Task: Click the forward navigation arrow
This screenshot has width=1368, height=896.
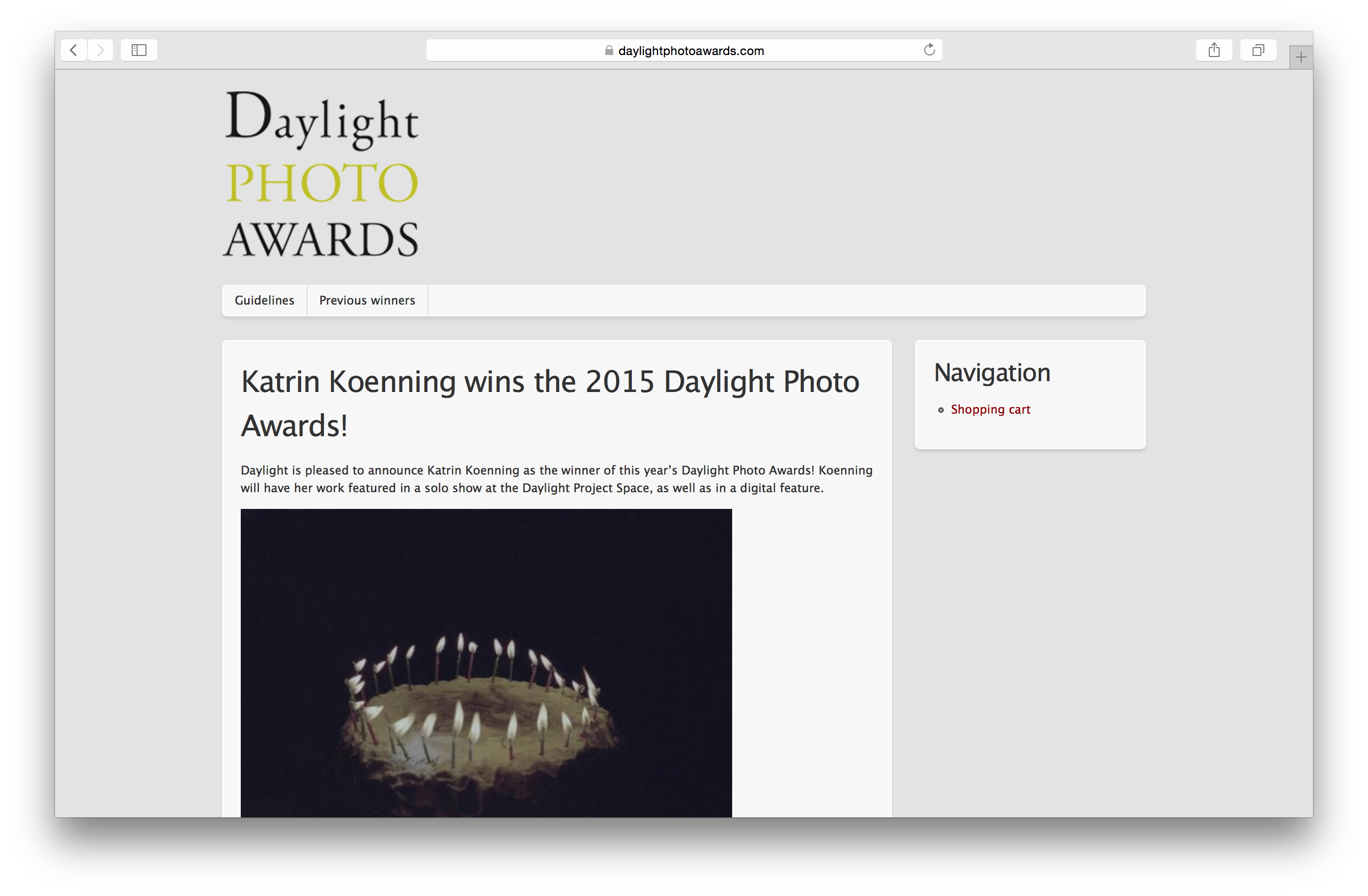Action: tap(101, 50)
